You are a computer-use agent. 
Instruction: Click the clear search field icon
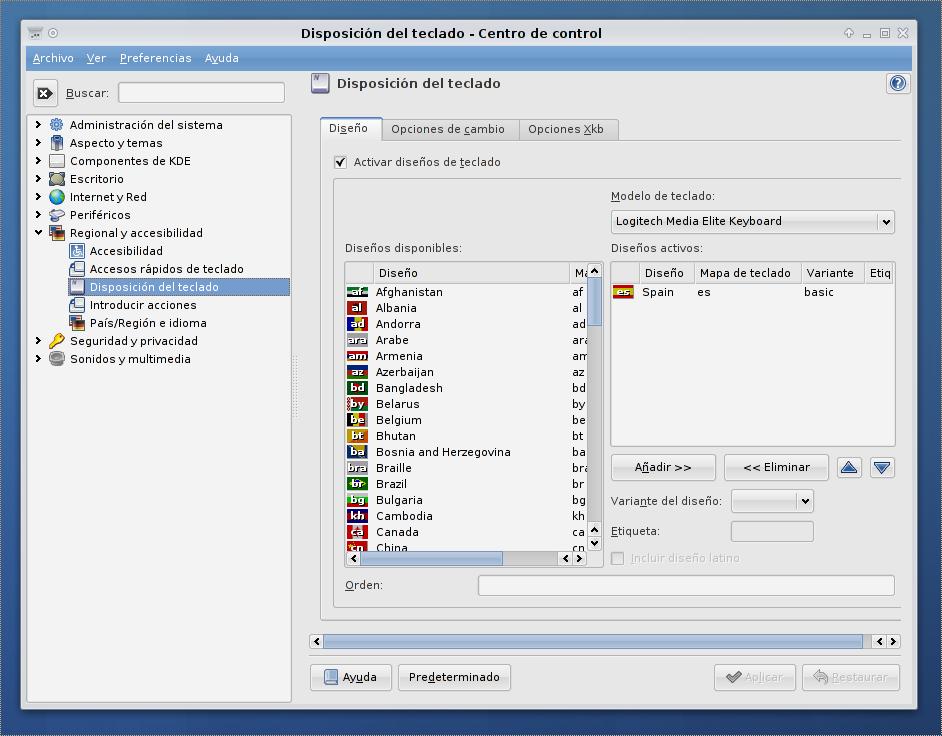45,93
